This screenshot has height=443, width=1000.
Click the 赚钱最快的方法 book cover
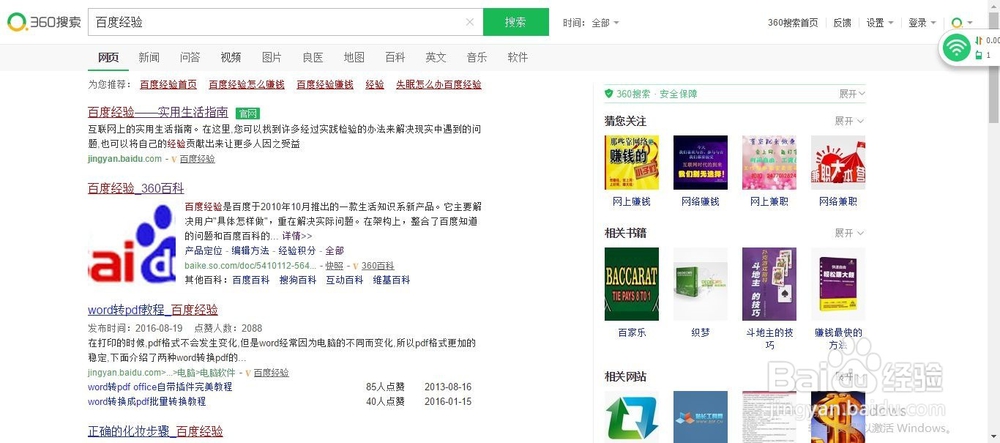pos(838,284)
